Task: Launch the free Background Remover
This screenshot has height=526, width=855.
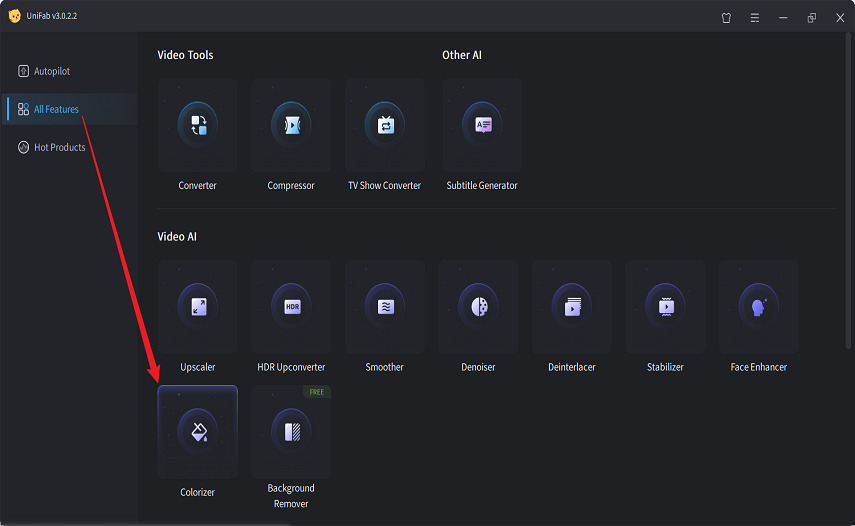Action: pyautogui.click(x=291, y=432)
